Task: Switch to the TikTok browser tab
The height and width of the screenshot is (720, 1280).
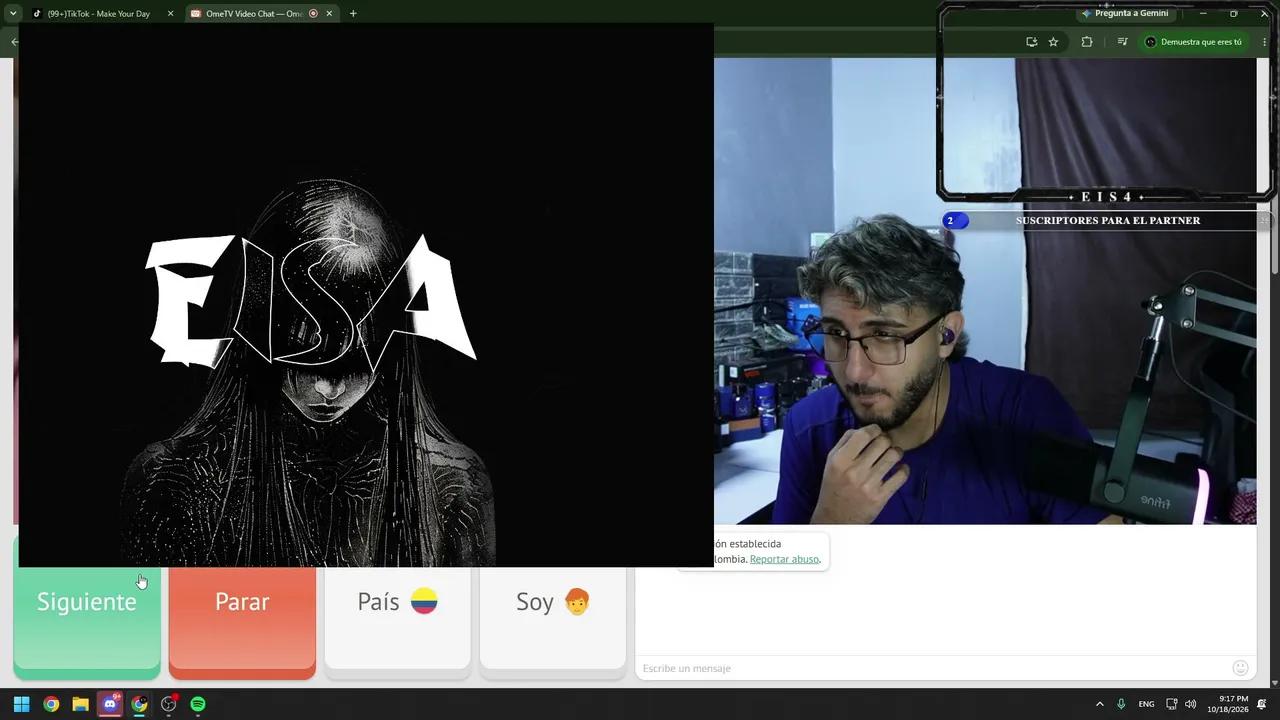Action: (x=98, y=14)
